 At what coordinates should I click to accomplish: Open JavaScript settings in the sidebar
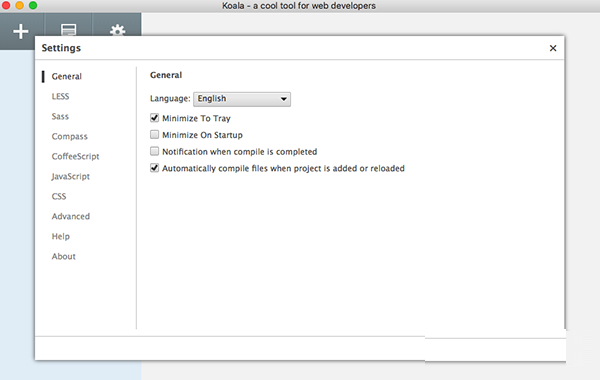pos(70,176)
